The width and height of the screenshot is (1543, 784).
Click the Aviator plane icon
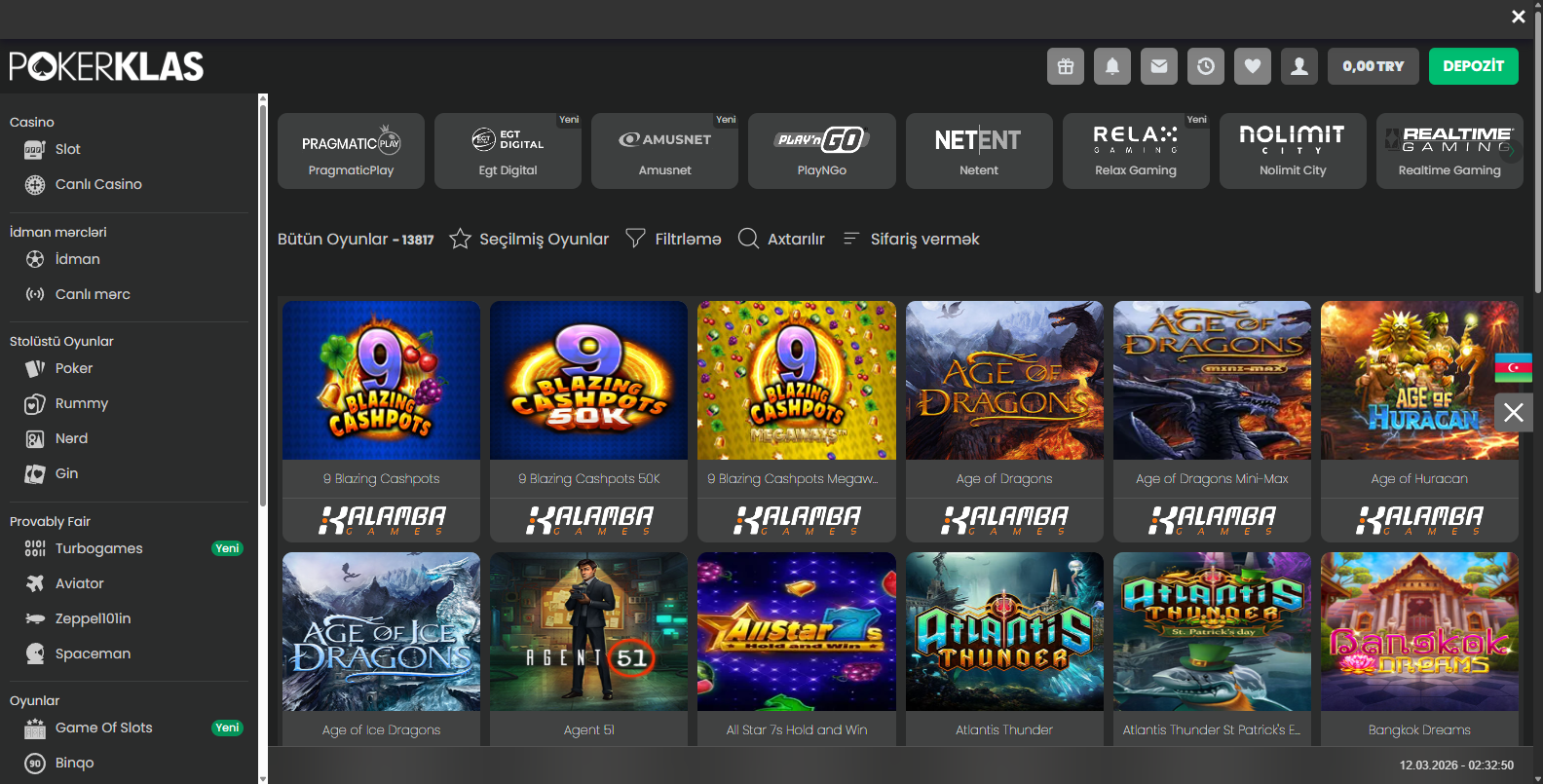35,583
